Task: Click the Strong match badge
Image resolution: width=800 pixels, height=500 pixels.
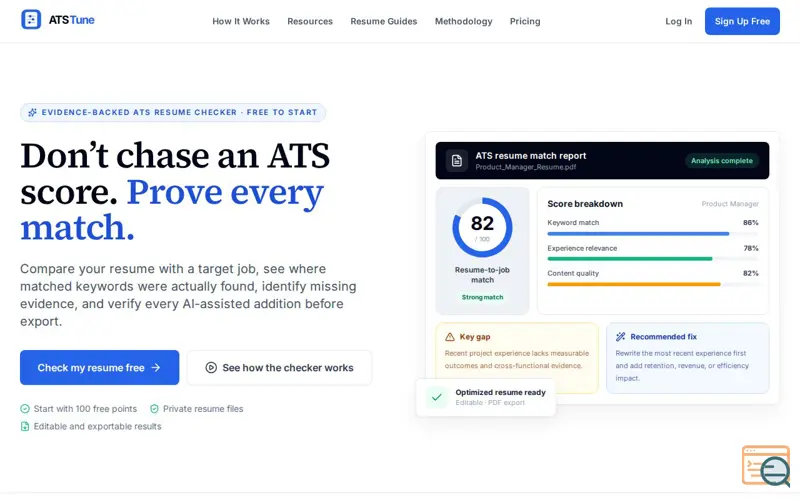Action: tap(482, 297)
